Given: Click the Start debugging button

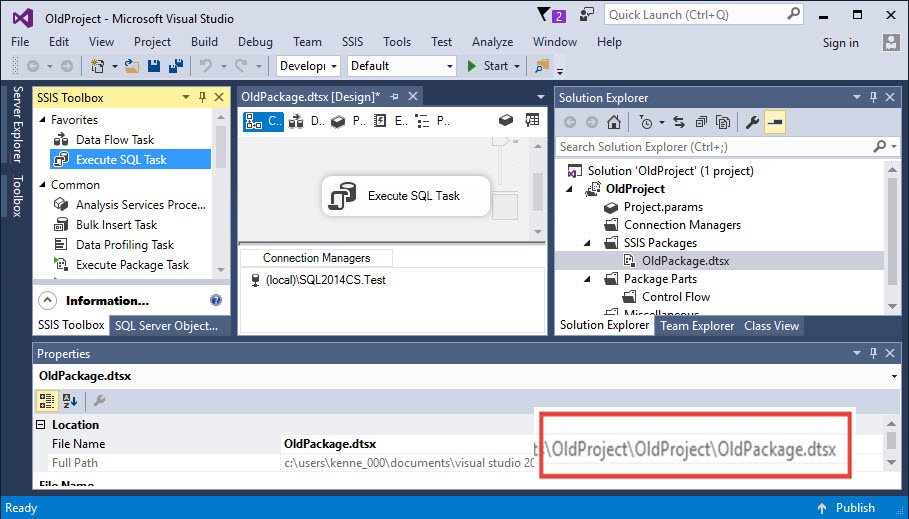Looking at the screenshot, I should click(x=488, y=66).
